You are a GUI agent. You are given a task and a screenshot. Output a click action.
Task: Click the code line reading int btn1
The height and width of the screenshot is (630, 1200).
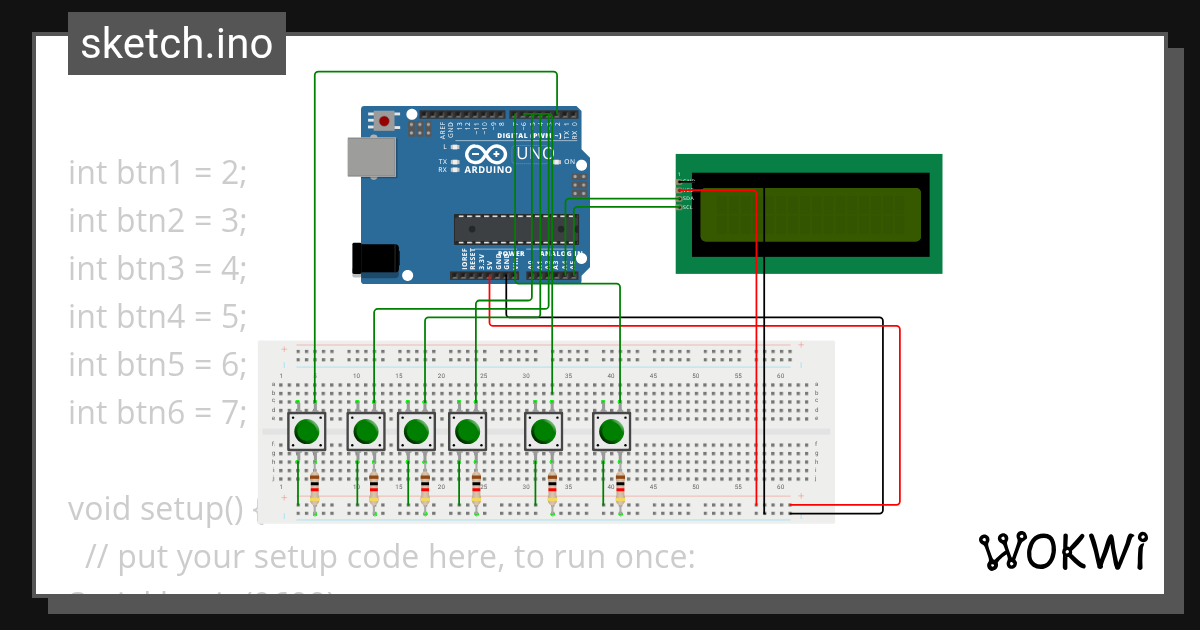click(156, 173)
